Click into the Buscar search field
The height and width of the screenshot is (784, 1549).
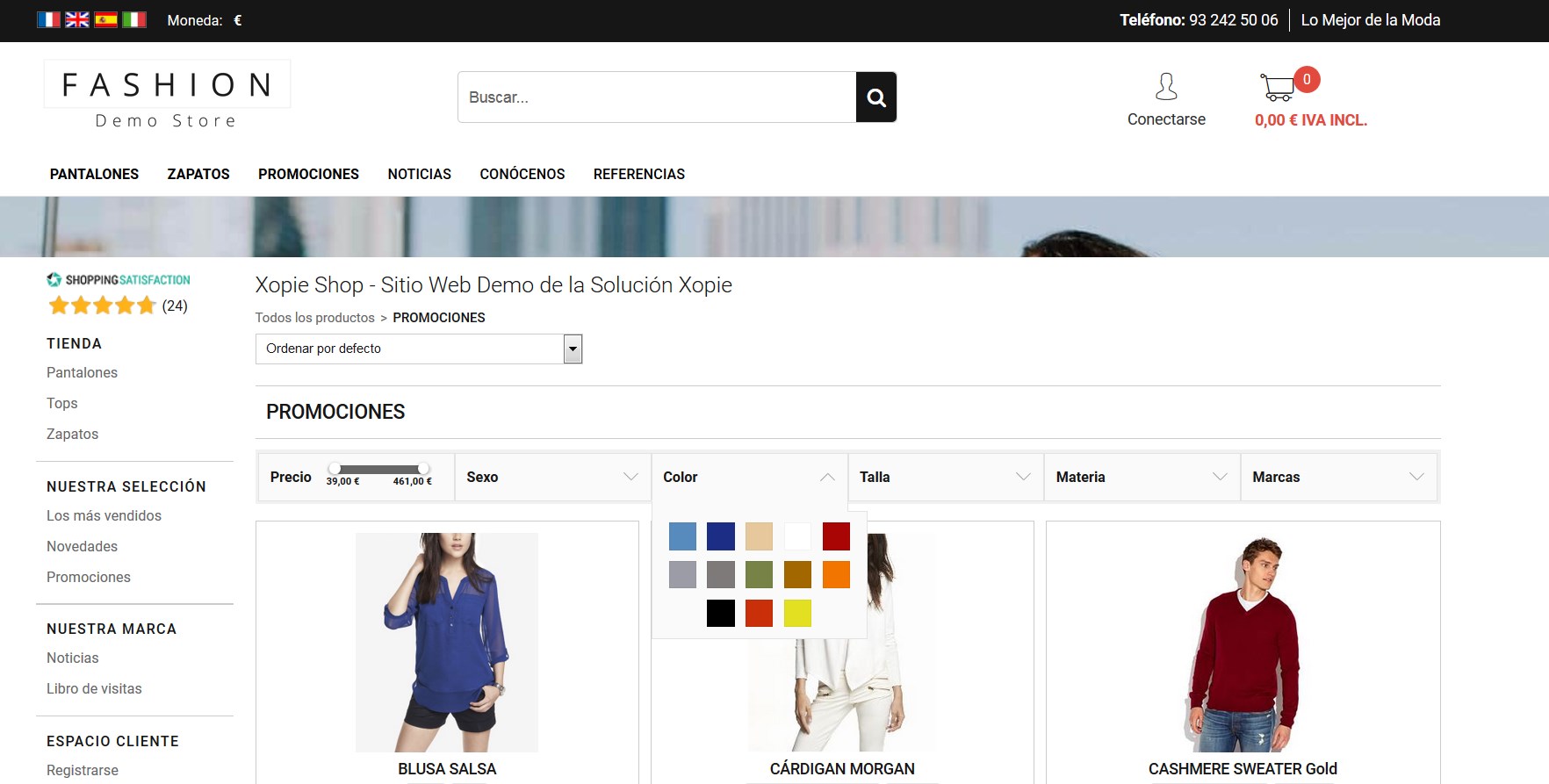656,97
